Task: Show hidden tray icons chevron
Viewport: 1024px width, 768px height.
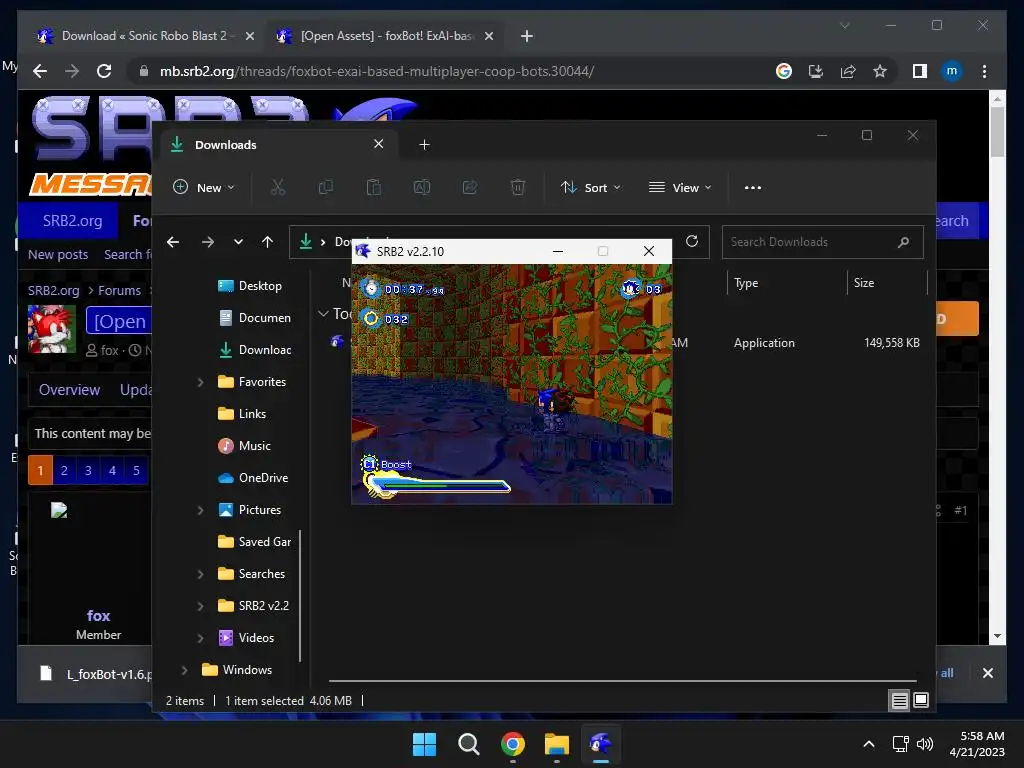Action: pyautogui.click(x=869, y=744)
